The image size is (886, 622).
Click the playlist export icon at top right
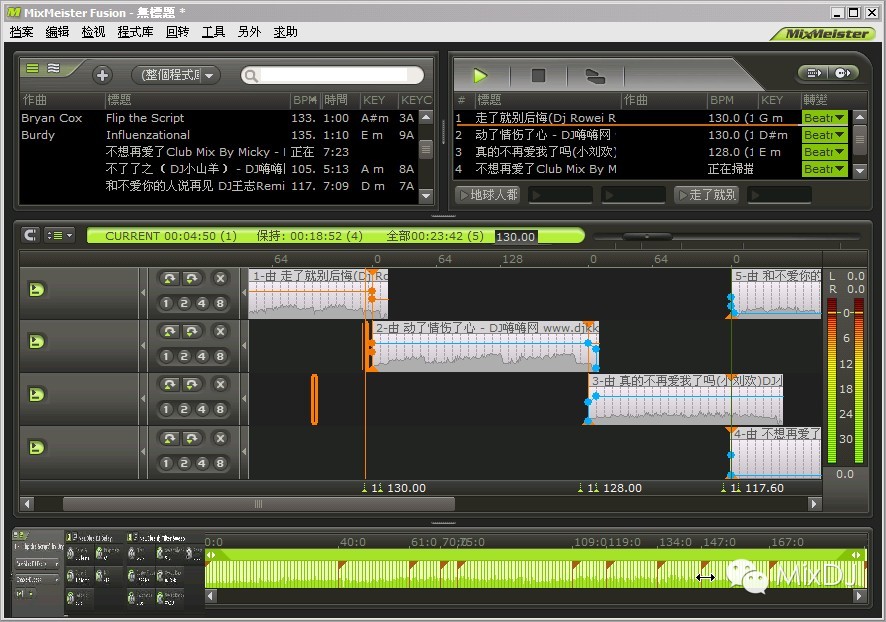tap(814, 73)
